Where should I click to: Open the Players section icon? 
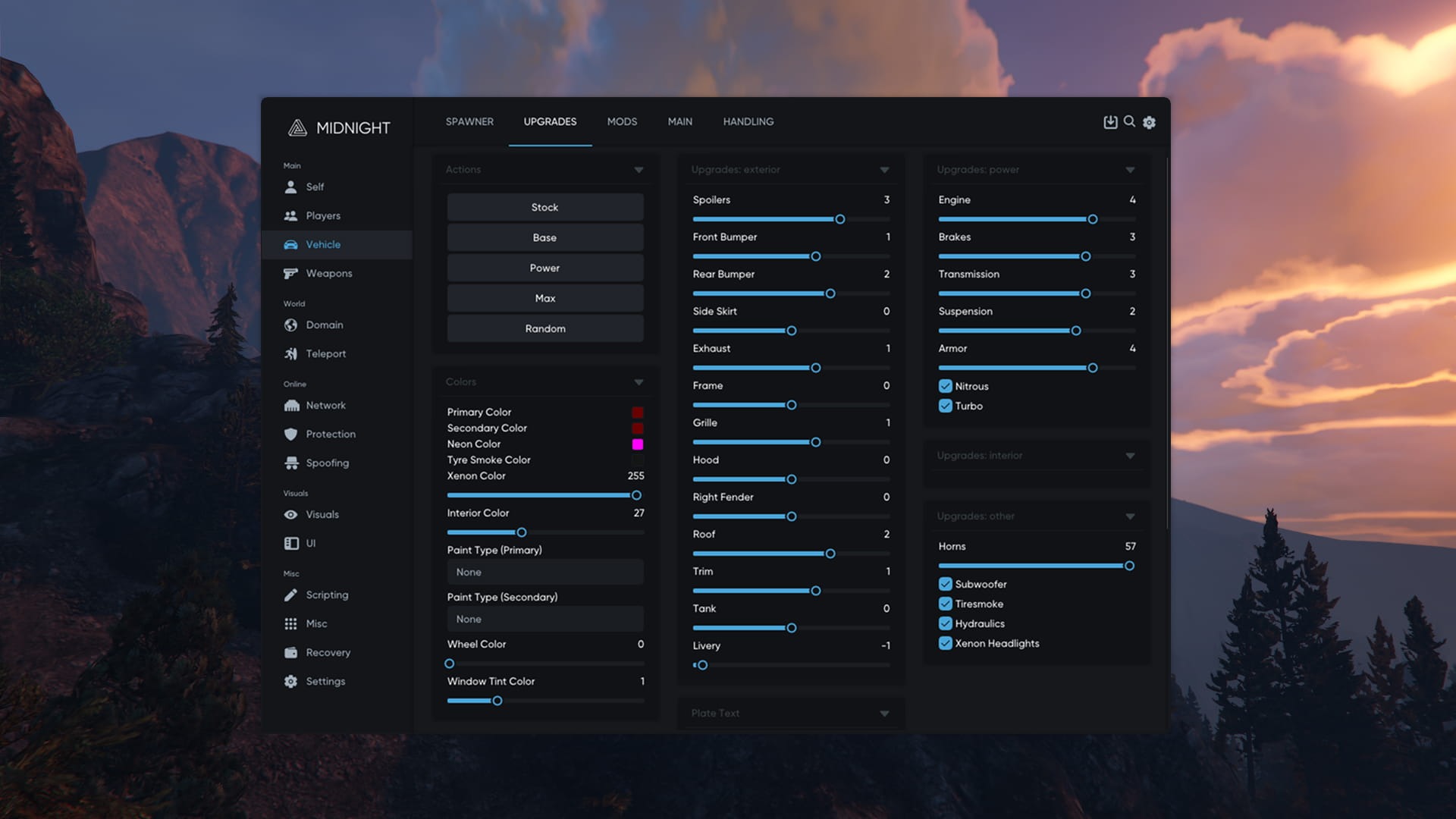click(x=290, y=215)
